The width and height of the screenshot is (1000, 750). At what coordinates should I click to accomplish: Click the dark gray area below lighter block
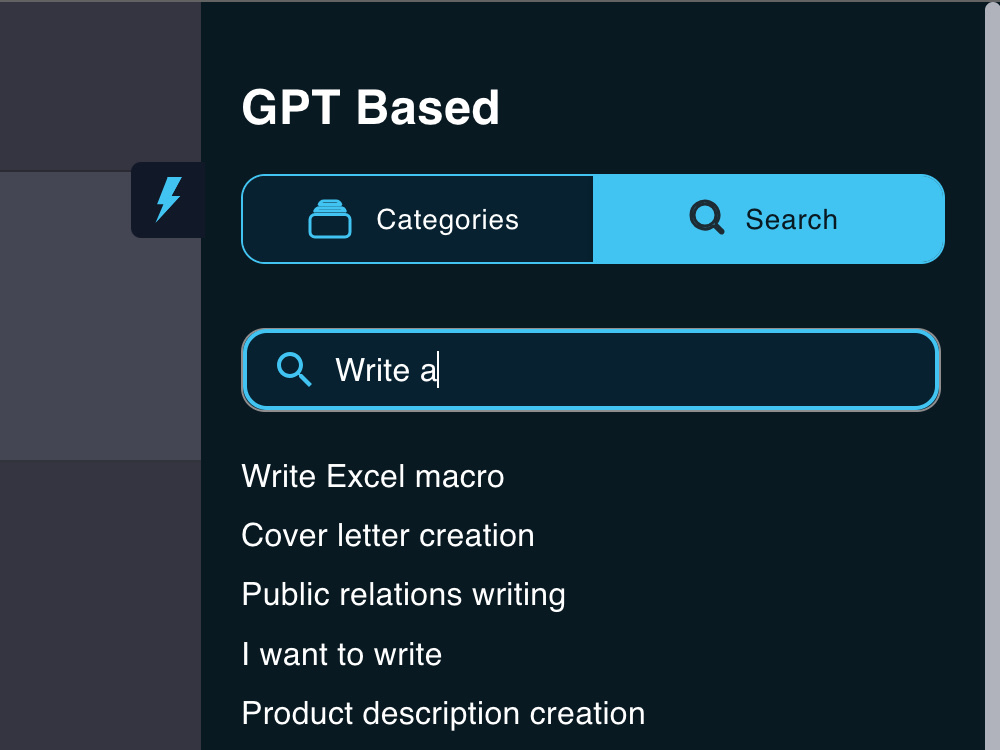pos(100,605)
